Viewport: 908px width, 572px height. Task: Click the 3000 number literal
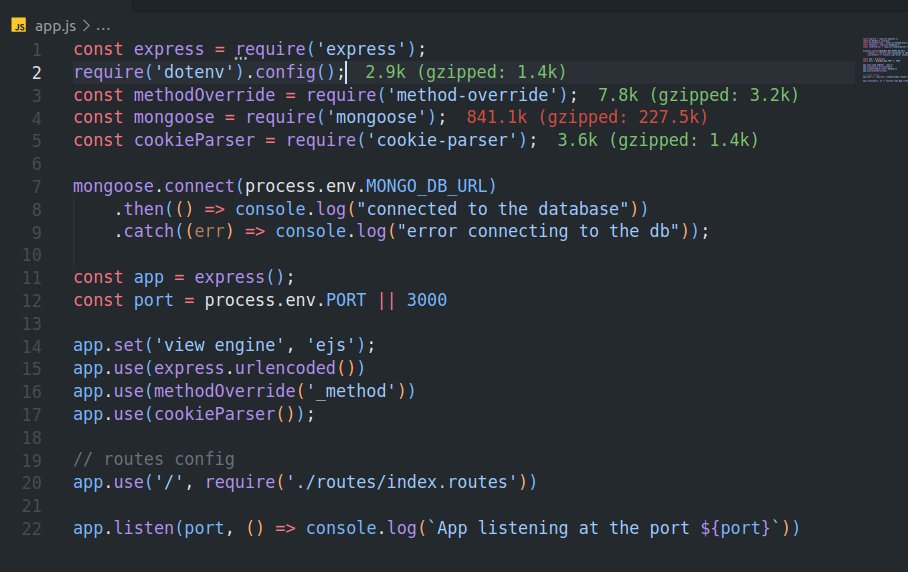coord(427,300)
